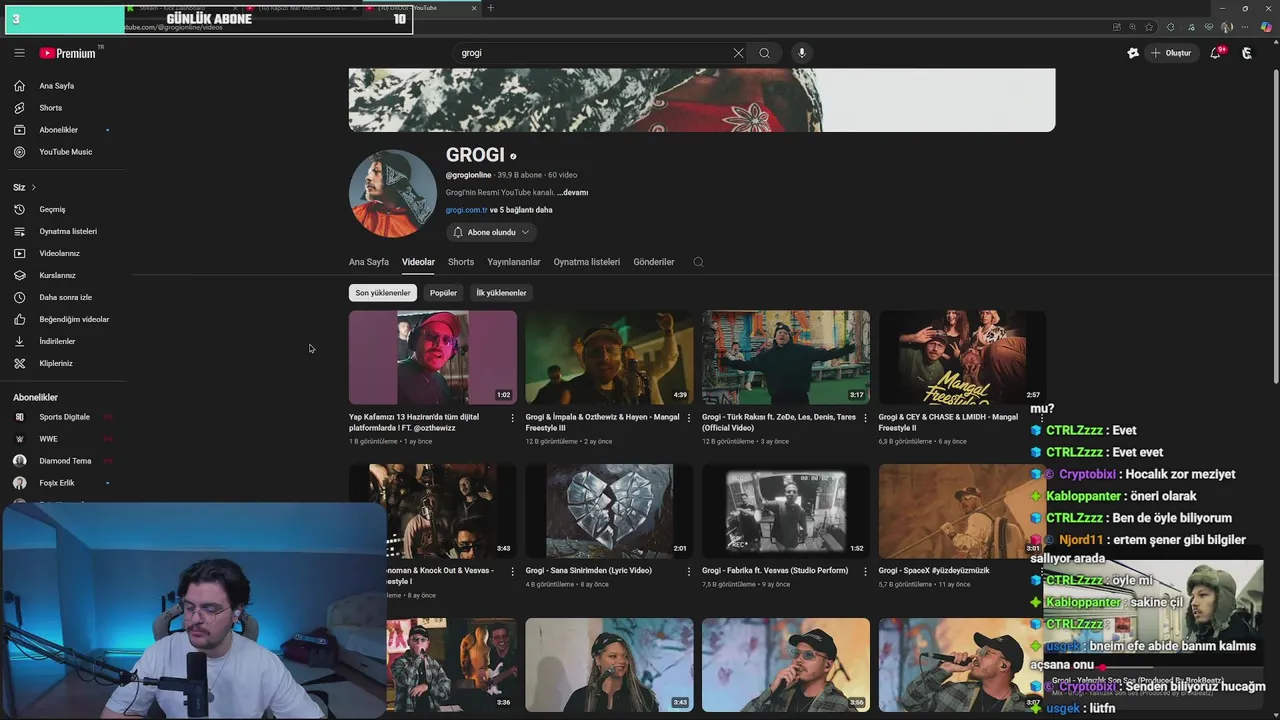Play Yap Kafamızı 13 Haziran video thumbnail
Image resolution: width=1280 pixels, height=720 pixels.
[433, 357]
